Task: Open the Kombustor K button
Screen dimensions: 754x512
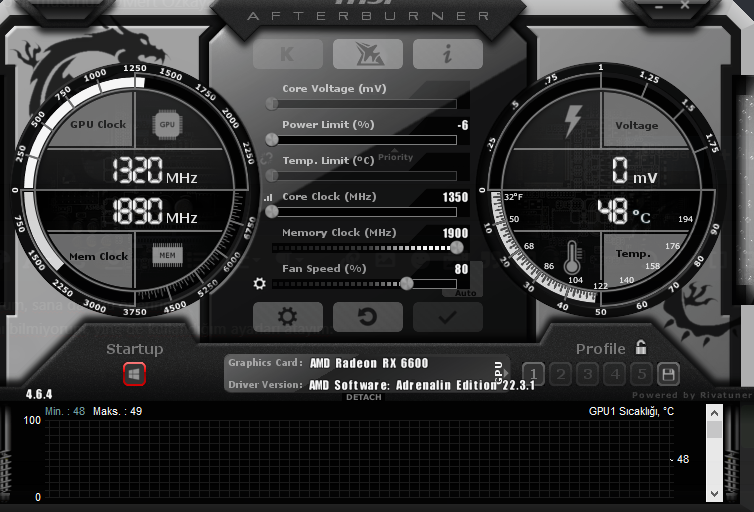Action: click(x=288, y=54)
